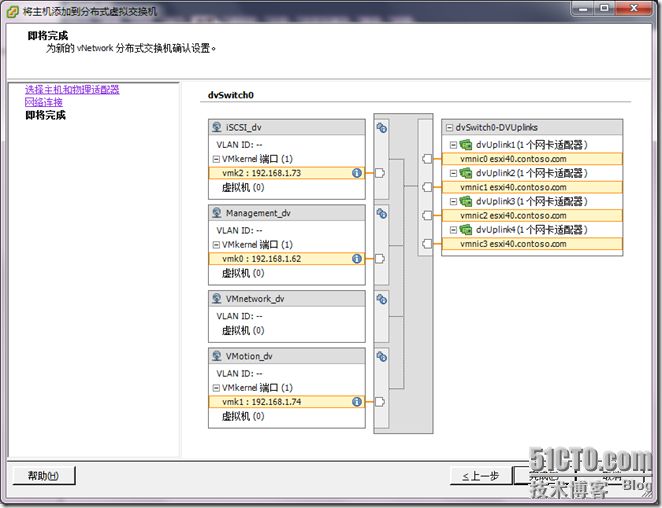The image size is (662, 508).
Task: Click 虚拟机 (0) under iSCSI_dv
Action: point(243,187)
